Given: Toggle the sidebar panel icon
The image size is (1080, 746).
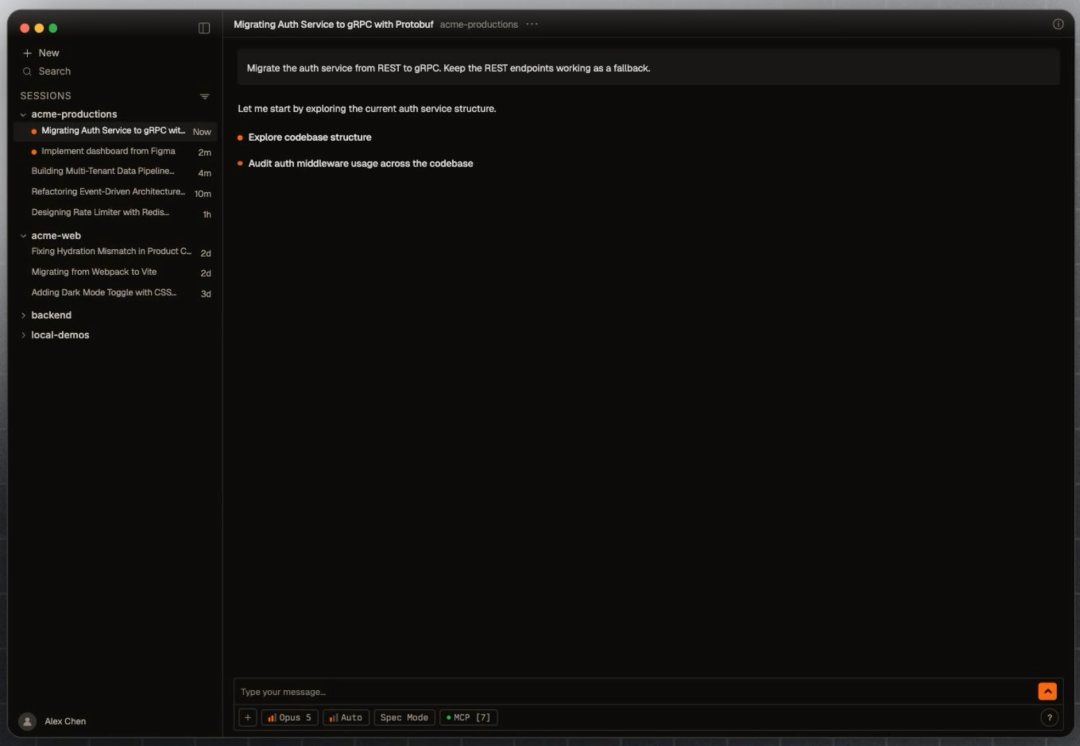Looking at the screenshot, I should pyautogui.click(x=204, y=28).
